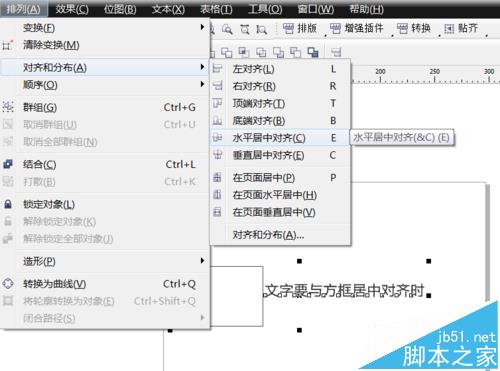Click the right-align icon beside 右对齐
Screen dimensions: 500x371
(x=217, y=86)
